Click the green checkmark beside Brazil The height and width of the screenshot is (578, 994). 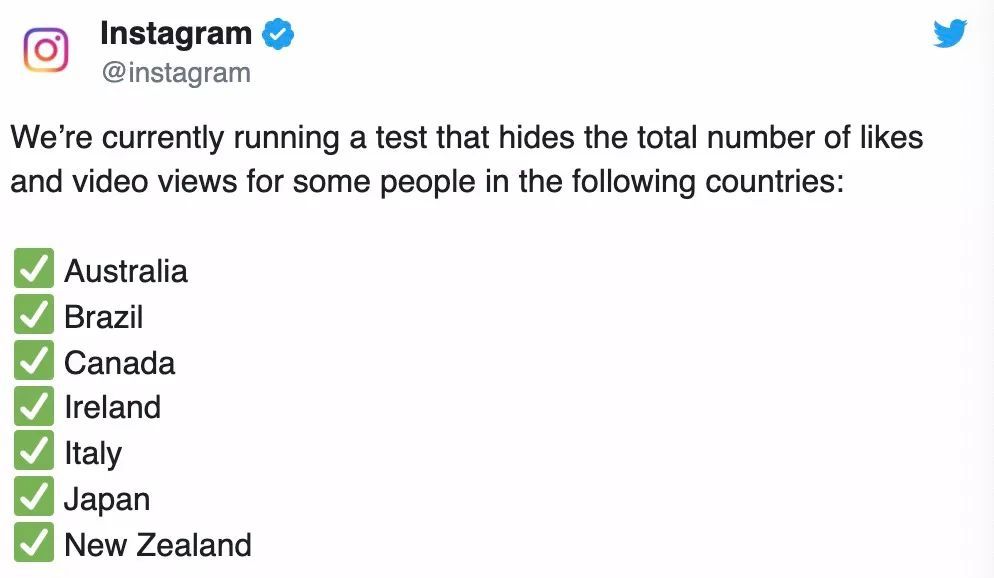click(x=33, y=314)
